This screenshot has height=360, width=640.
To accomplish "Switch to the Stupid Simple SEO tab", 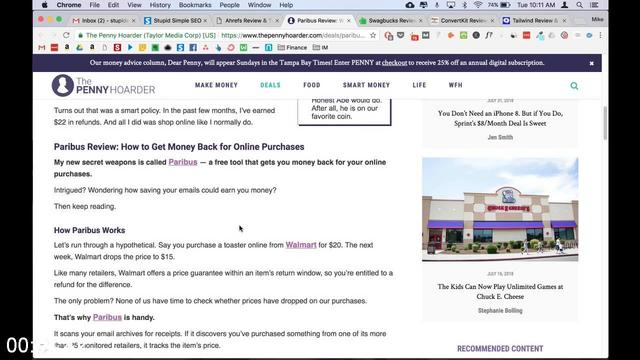I will coord(177,20).
